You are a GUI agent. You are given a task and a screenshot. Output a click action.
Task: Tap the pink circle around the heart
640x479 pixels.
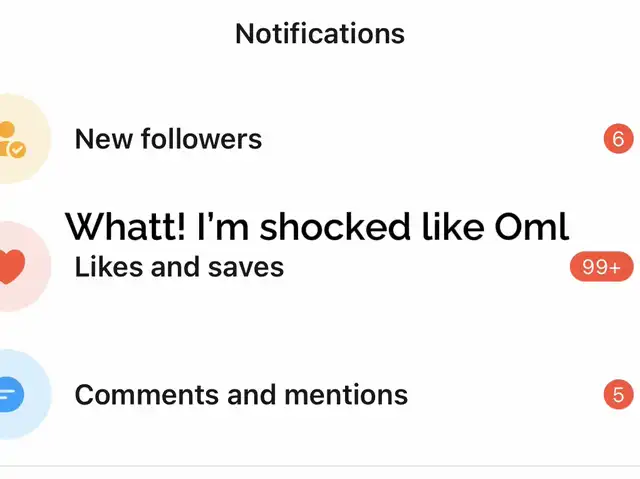[24, 266]
